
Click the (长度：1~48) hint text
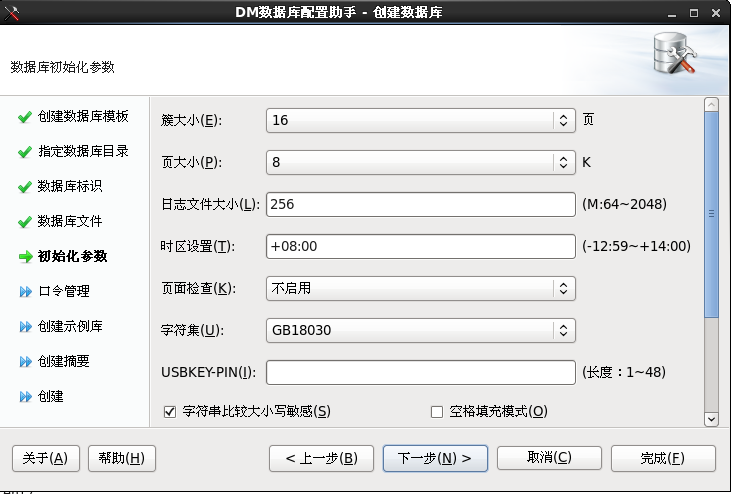click(624, 373)
